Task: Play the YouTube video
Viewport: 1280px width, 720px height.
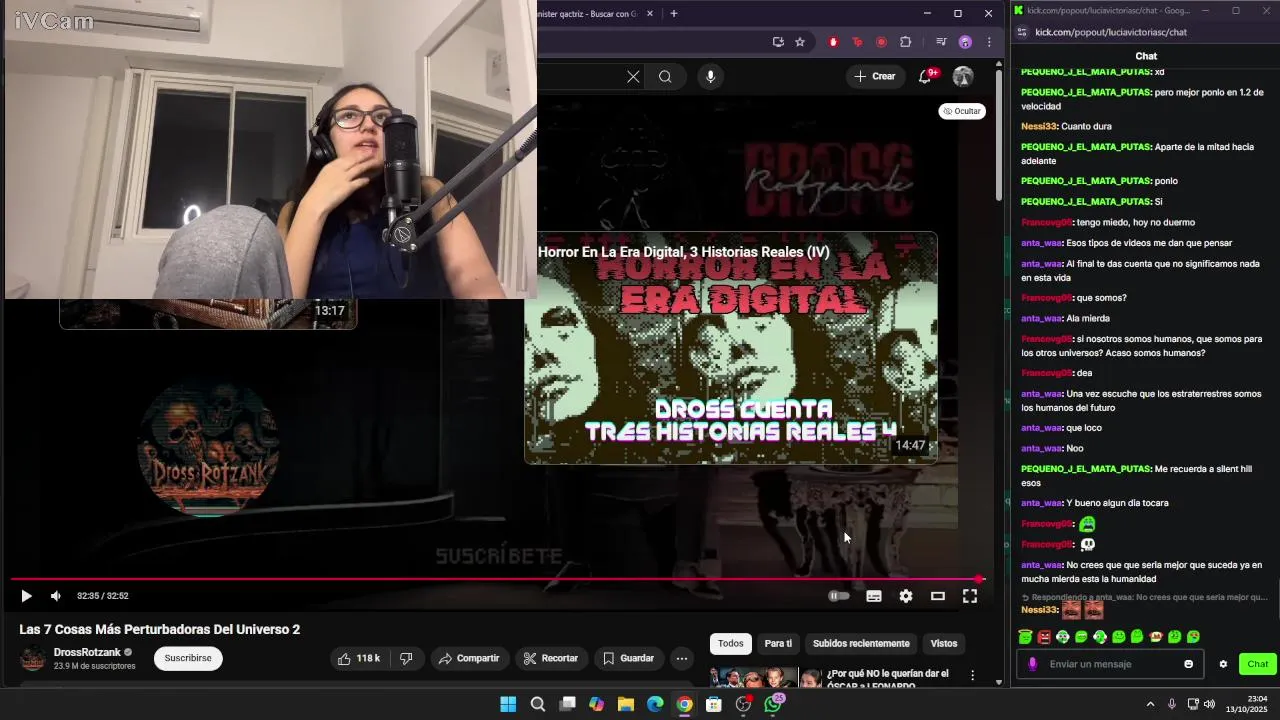Action: [x=26, y=596]
